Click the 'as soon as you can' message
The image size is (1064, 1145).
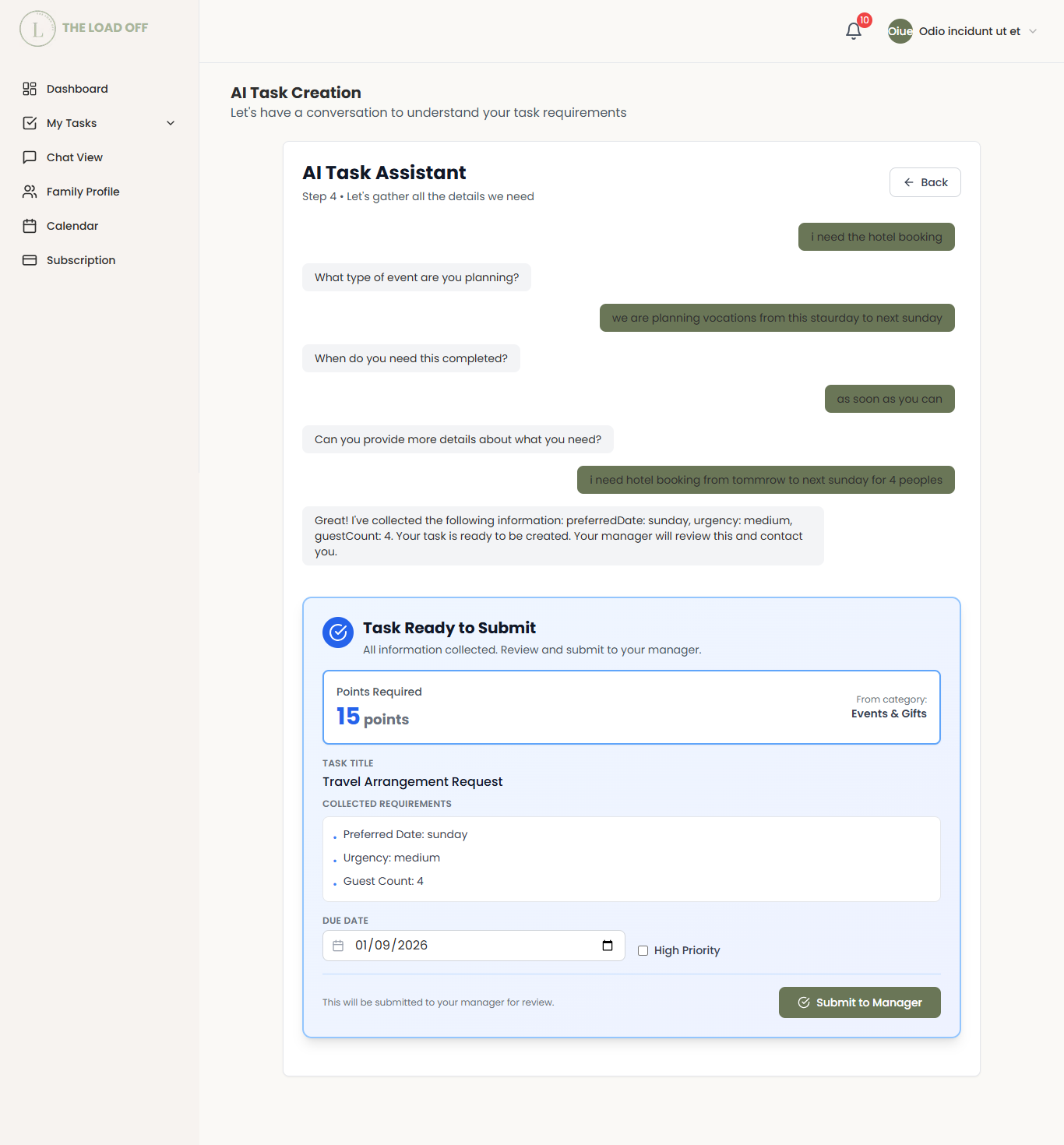[890, 399]
